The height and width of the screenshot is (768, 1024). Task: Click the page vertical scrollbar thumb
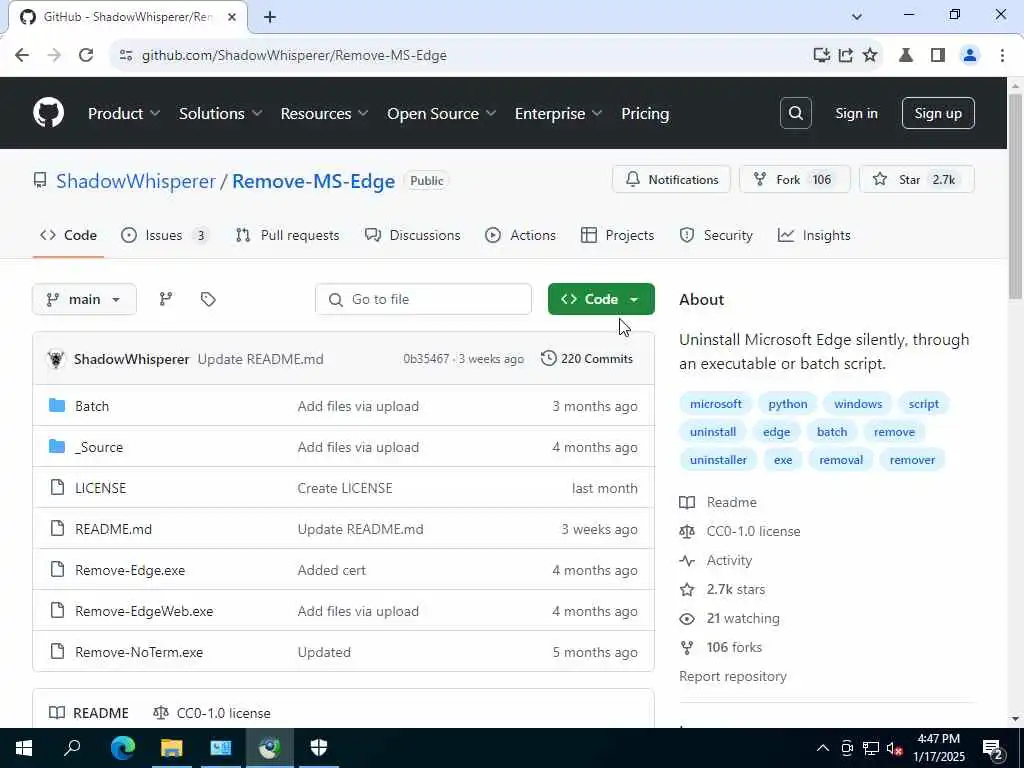coord(1015,196)
